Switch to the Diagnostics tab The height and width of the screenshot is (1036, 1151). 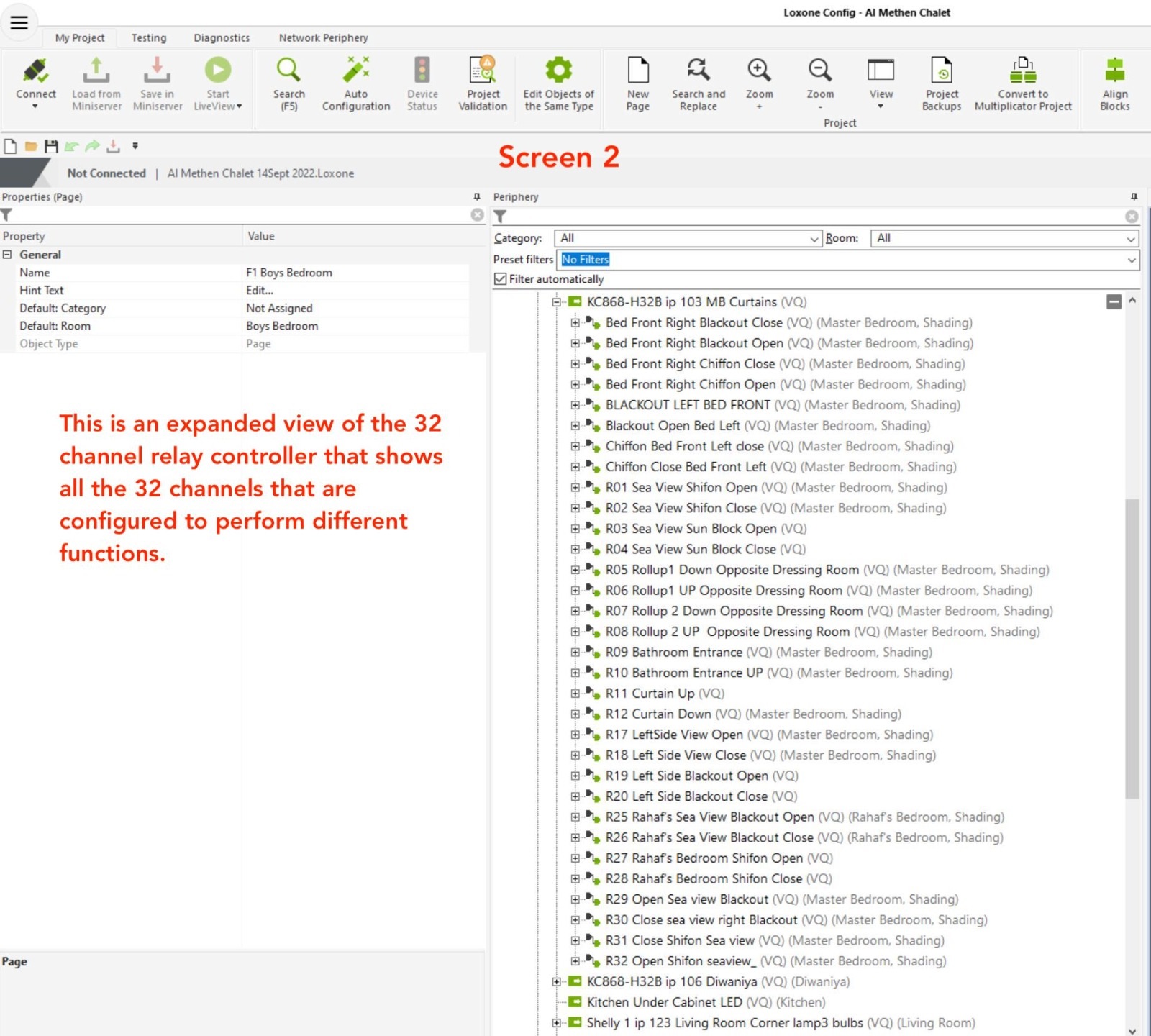pyautogui.click(x=222, y=38)
